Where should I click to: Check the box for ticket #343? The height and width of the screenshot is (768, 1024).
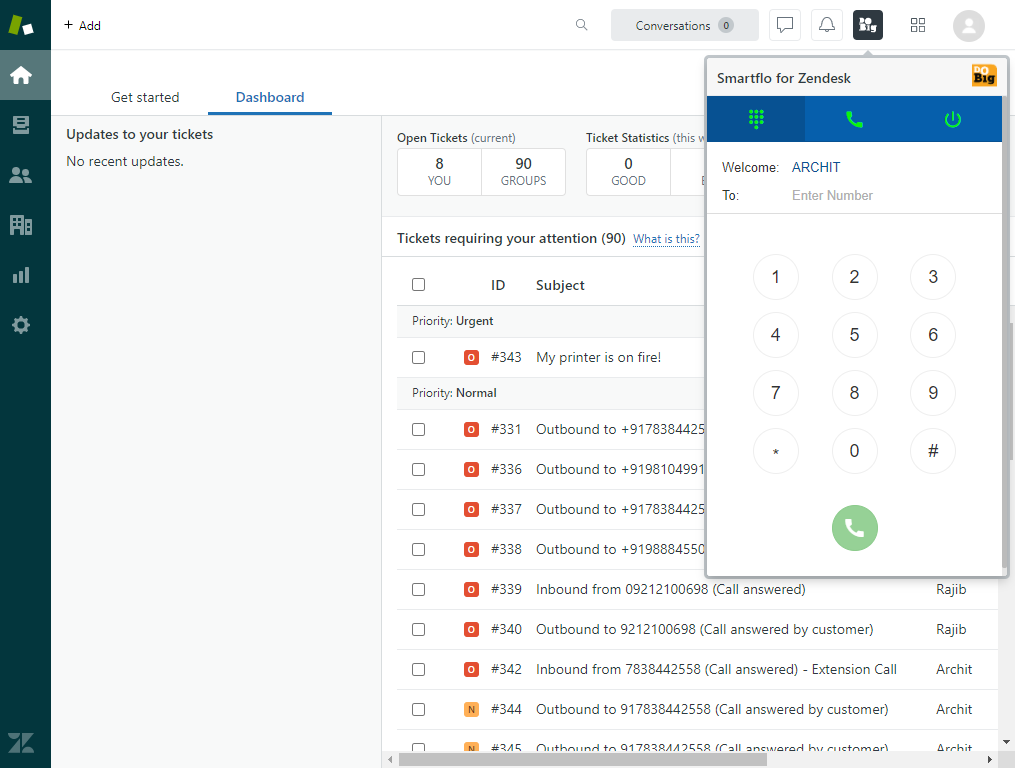click(x=418, y=358)
